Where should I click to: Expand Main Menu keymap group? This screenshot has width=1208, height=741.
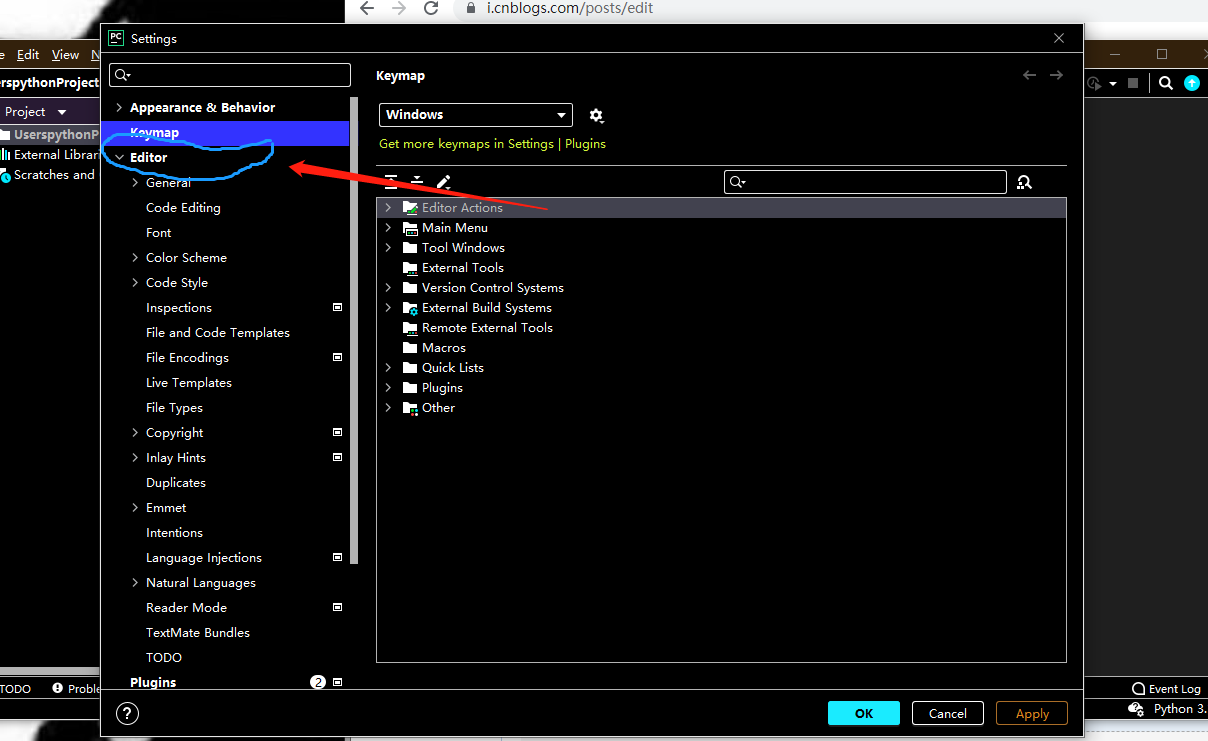click(x=388, y=227)
